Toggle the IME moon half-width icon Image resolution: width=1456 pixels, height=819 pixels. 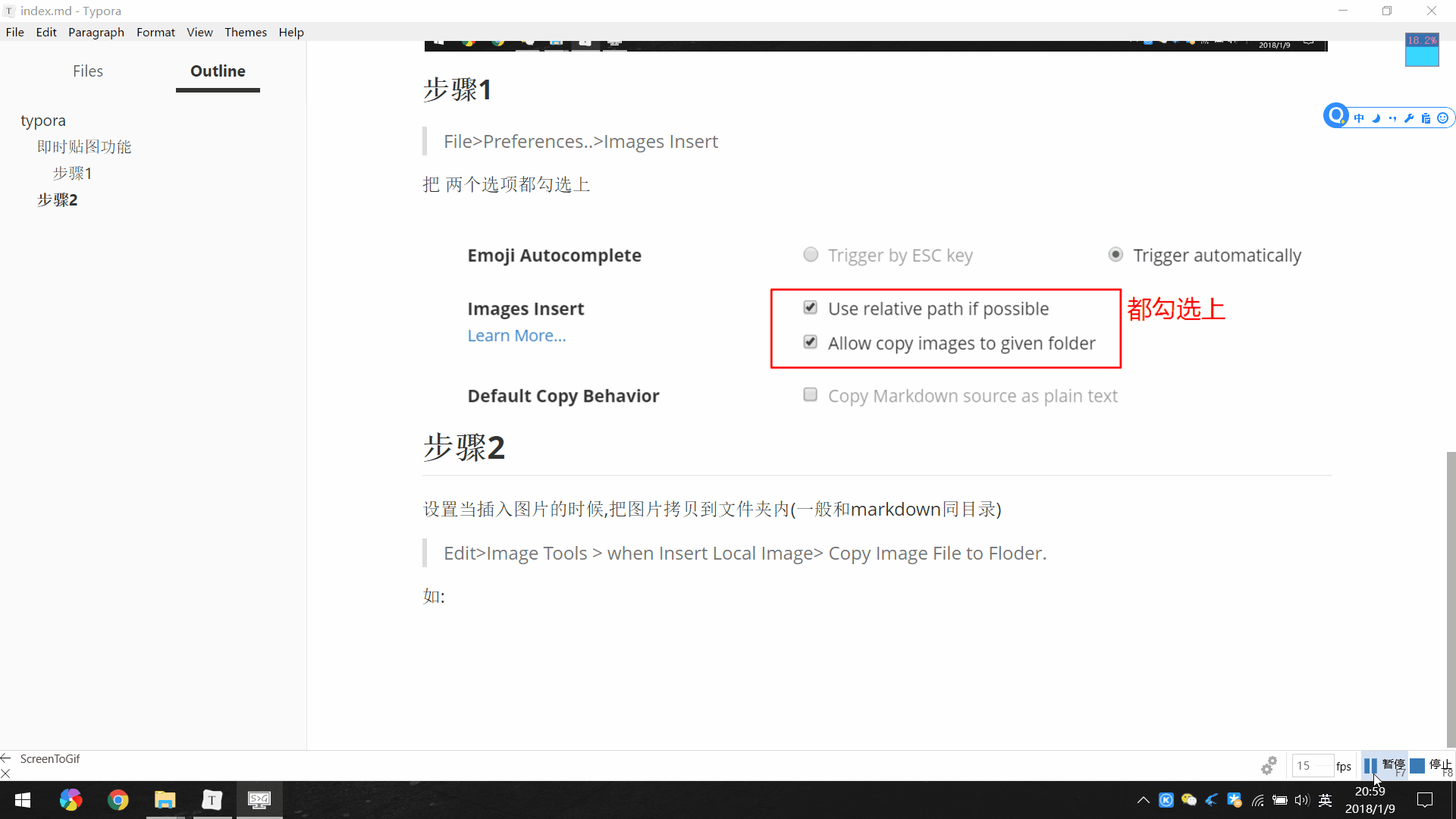1376,118
